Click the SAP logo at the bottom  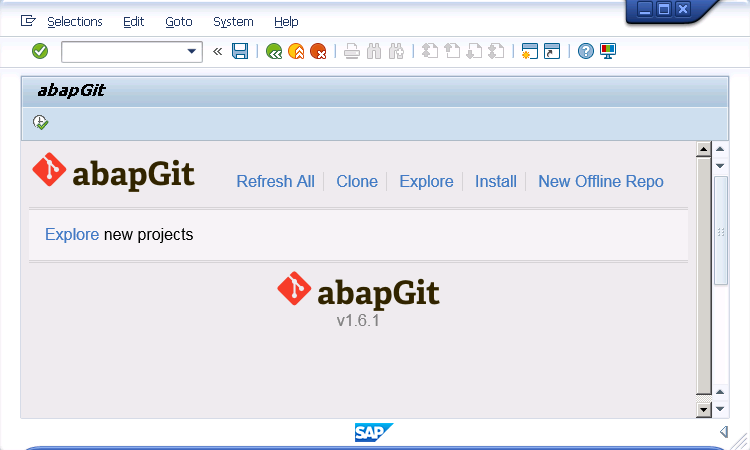pyautogui.click(x=374, y=433)
